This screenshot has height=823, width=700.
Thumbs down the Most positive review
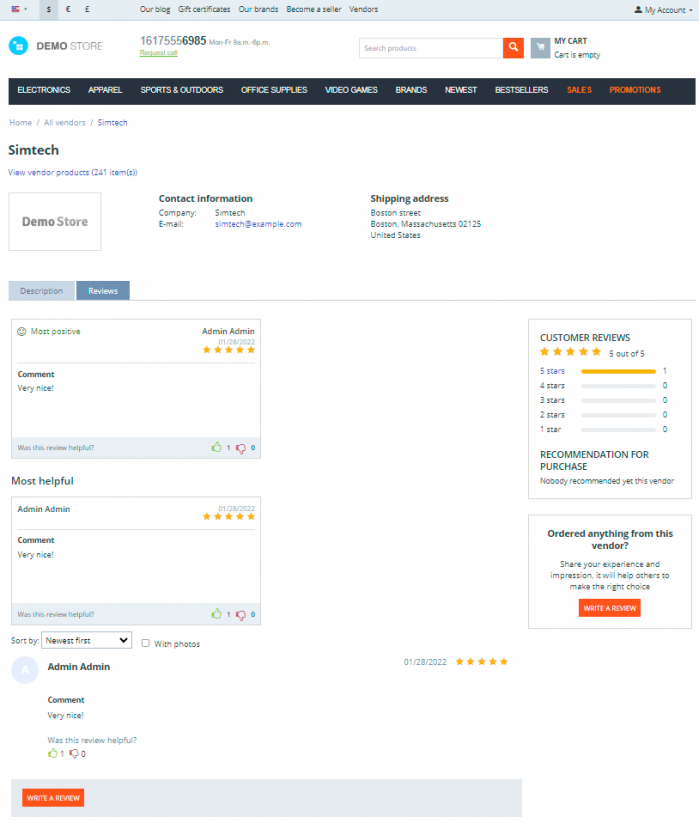[x=241, y=448]
